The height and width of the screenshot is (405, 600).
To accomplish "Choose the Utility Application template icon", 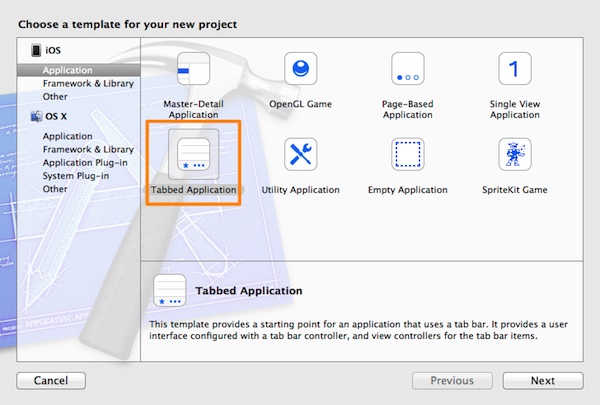I will [x=300, y=155].
